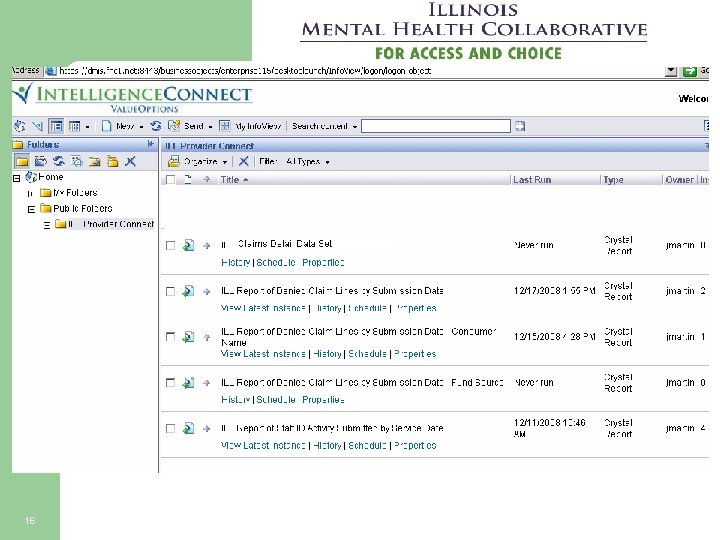Open Properties for Claims Detail Data Set
The height and width of the screenshot is (540, 720).
pos(323,263)
